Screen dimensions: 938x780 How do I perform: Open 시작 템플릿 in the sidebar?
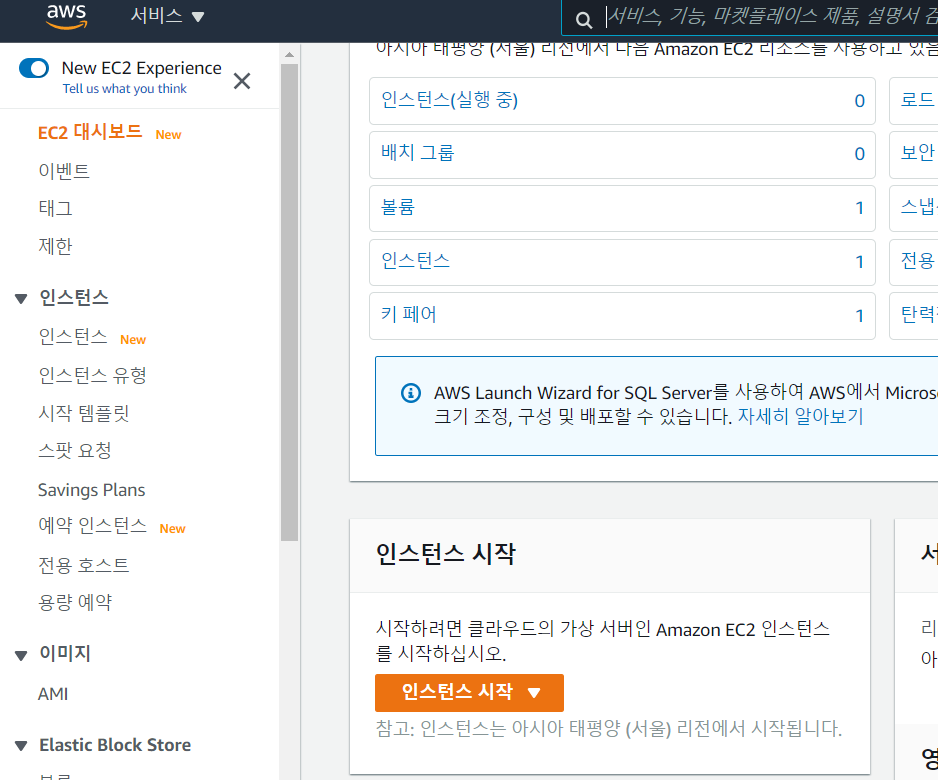click(84, 413)
